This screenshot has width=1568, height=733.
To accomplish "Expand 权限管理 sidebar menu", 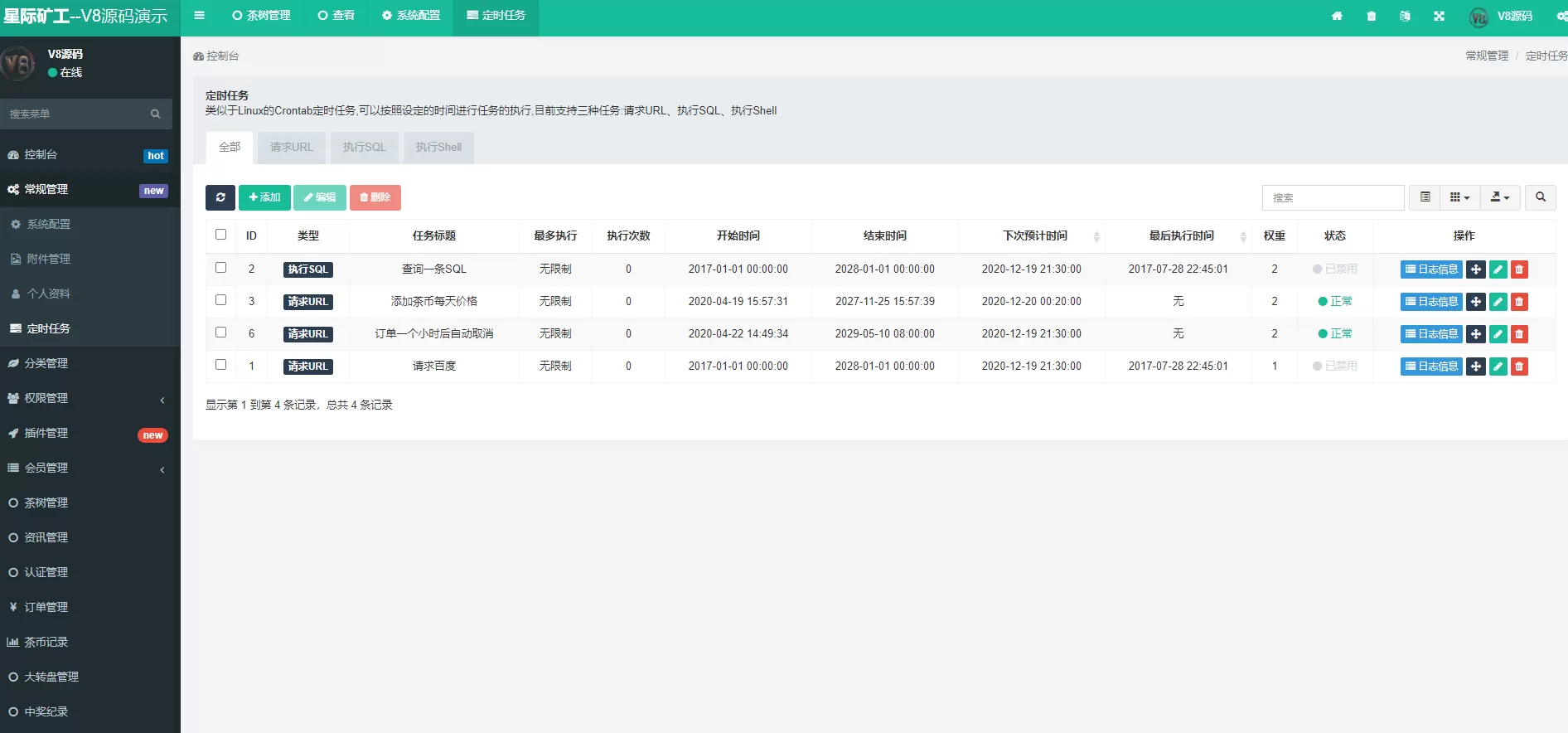I will coord(90,398).
